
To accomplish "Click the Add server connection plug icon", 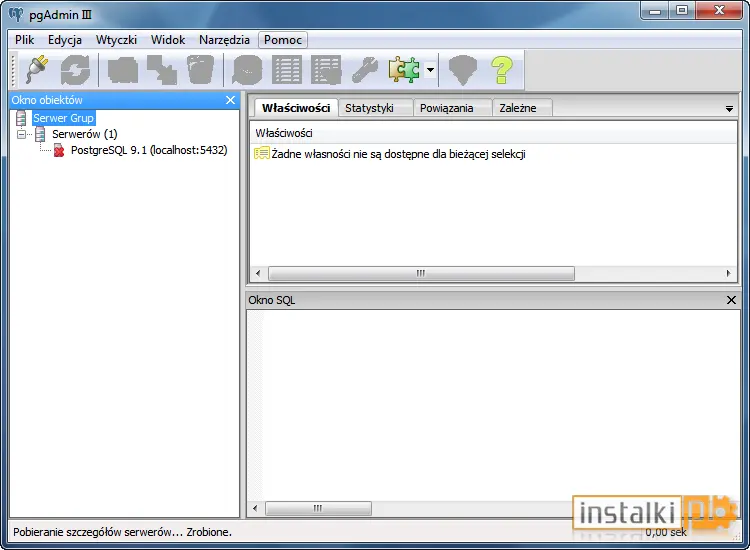I will 37,70.
